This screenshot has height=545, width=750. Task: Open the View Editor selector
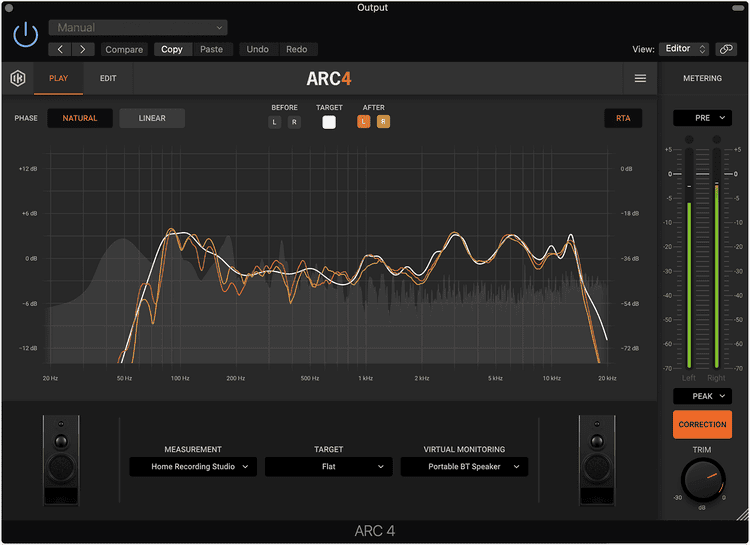684,49
